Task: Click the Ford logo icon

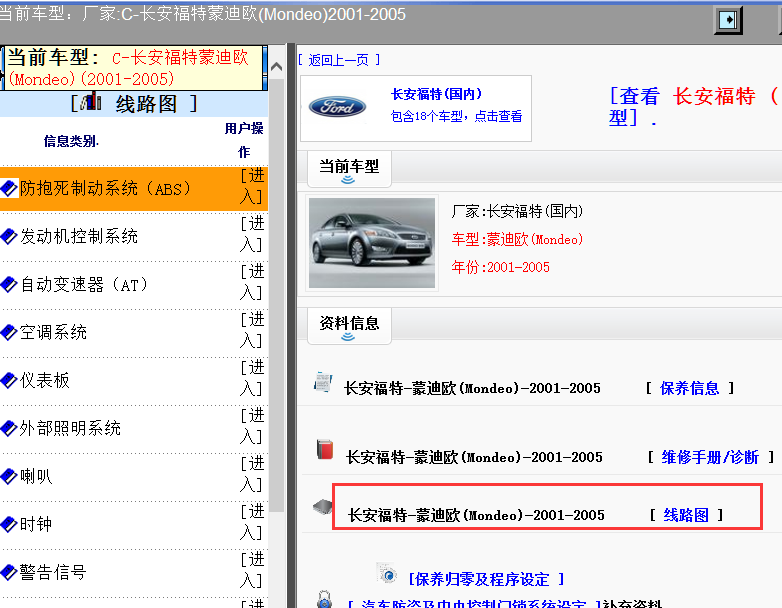Action: point(337,107)
